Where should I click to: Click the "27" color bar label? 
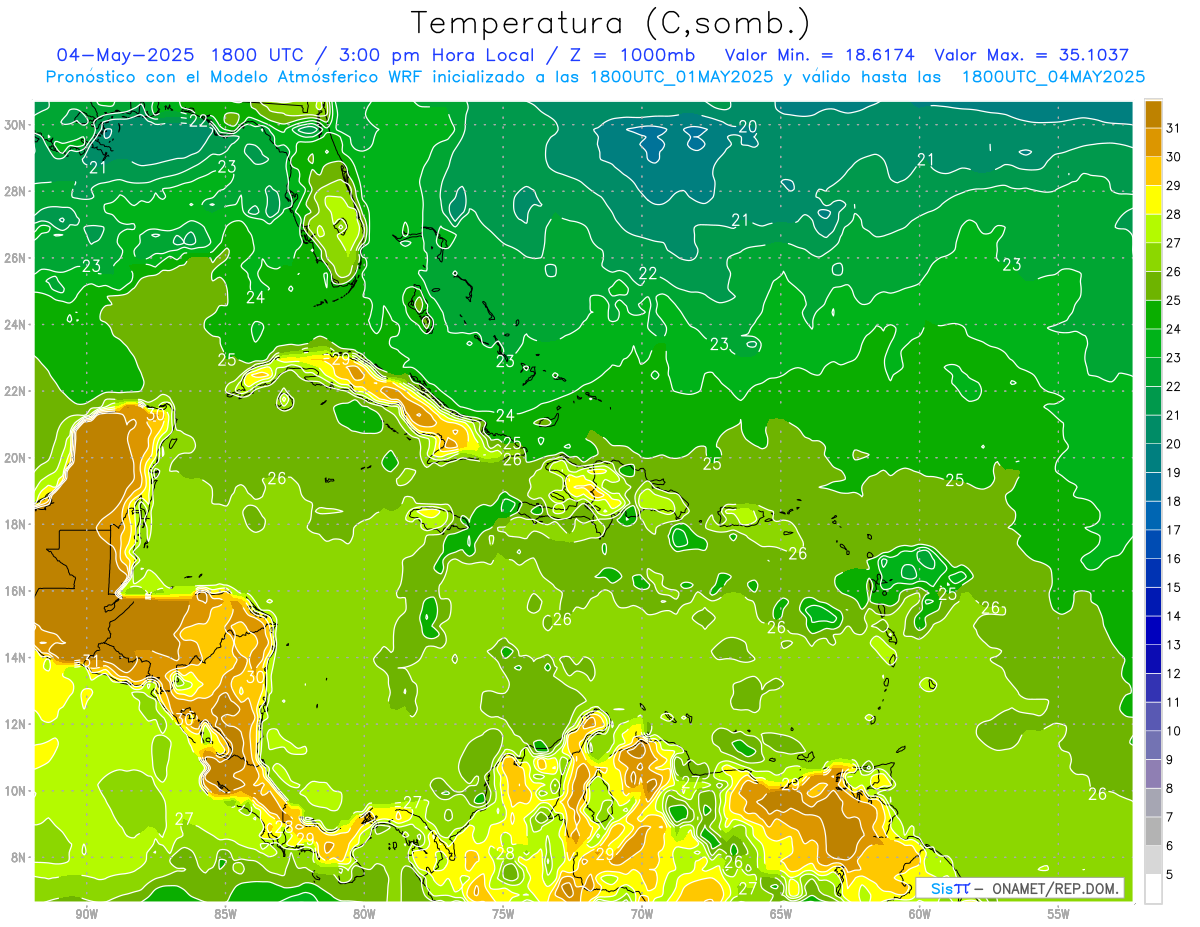(x=1174, y=243)
